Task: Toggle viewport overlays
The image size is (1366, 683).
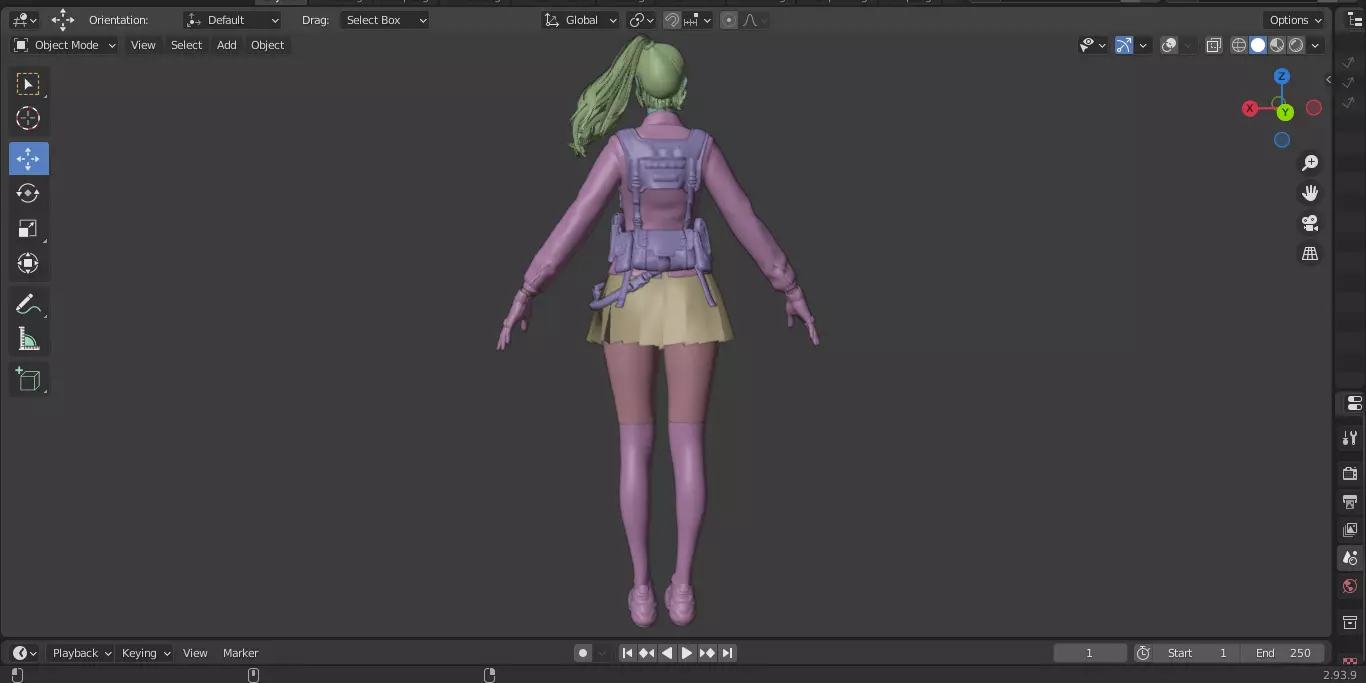Action: [1169, 45]
